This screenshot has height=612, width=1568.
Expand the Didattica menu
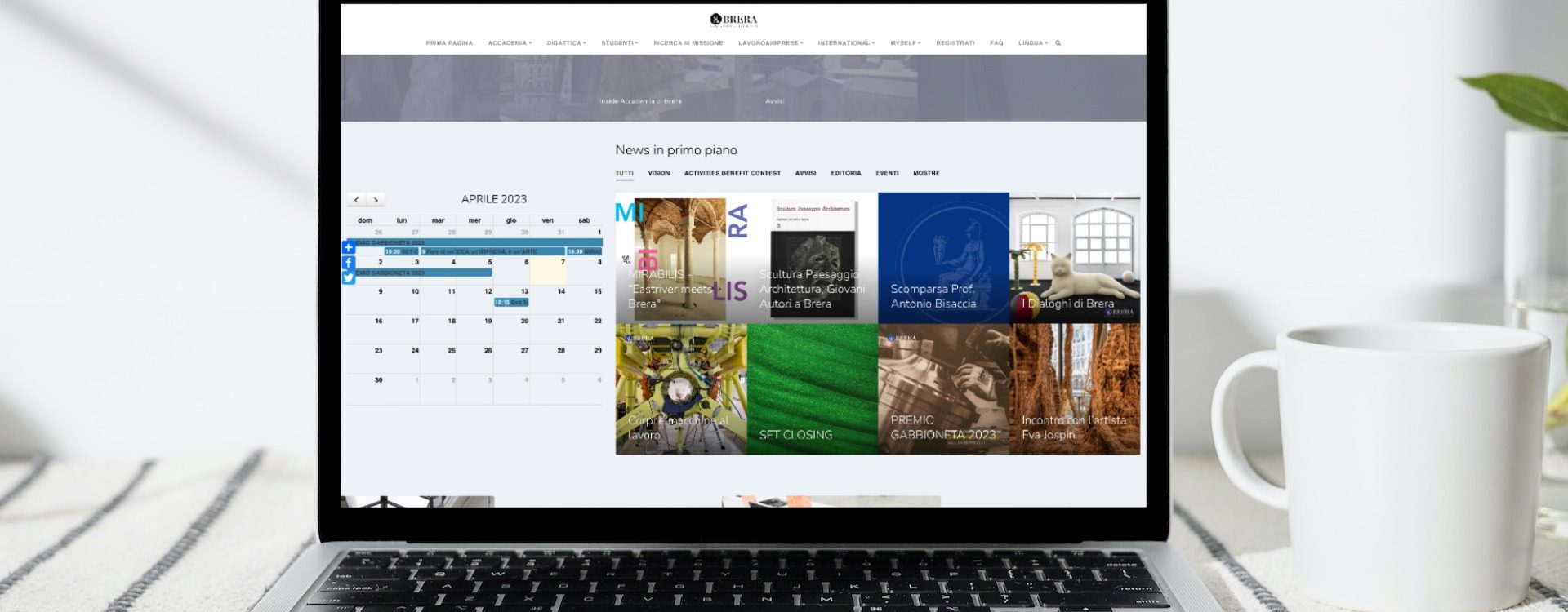[566, 43]
